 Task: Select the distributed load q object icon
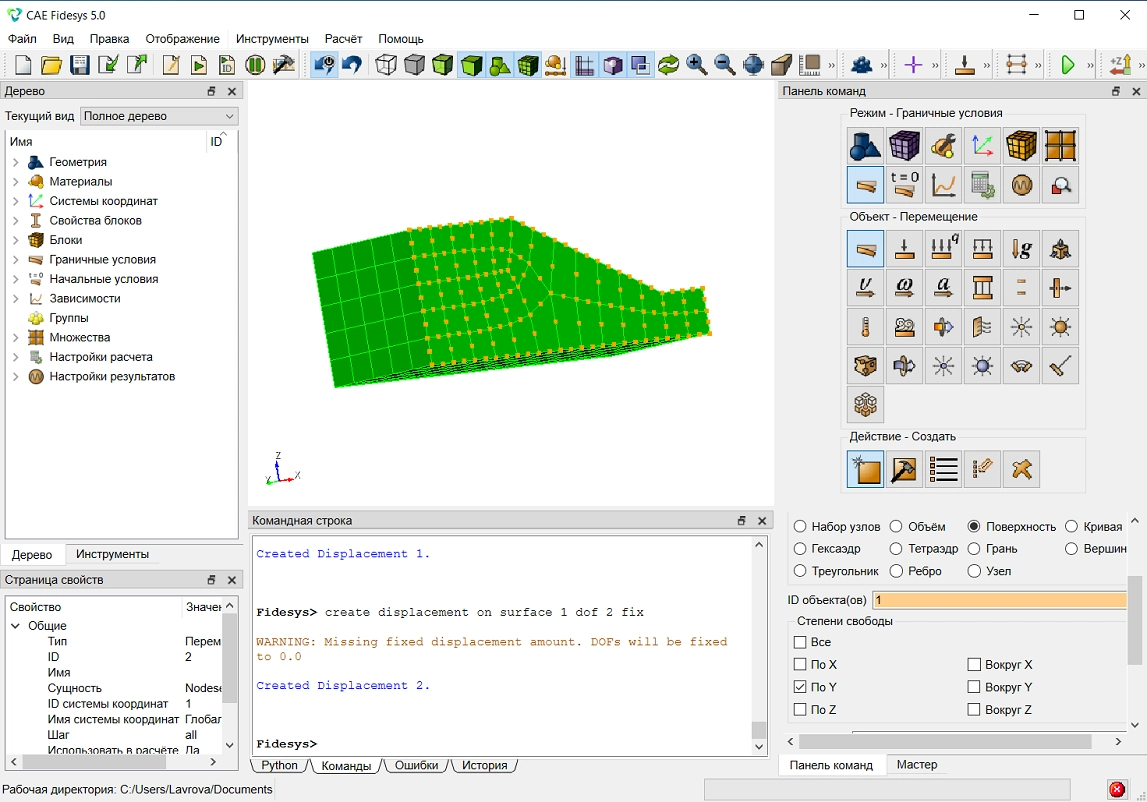(x=944, y=249)
